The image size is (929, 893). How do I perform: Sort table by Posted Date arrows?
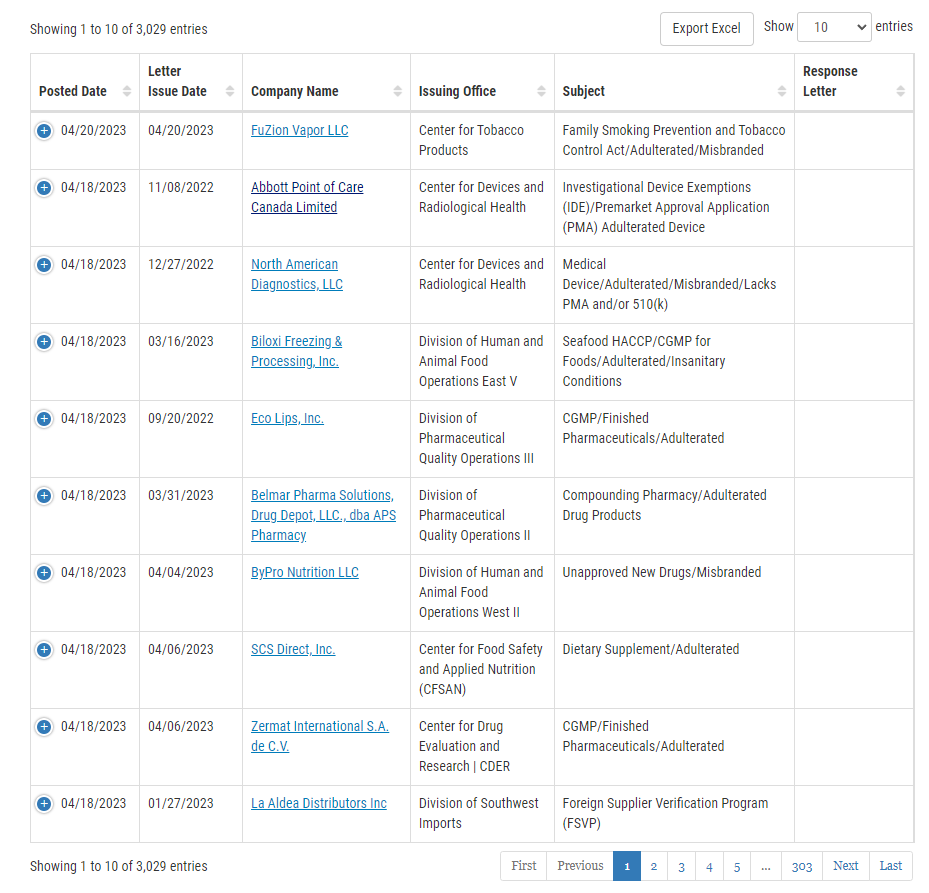(127, 91)
